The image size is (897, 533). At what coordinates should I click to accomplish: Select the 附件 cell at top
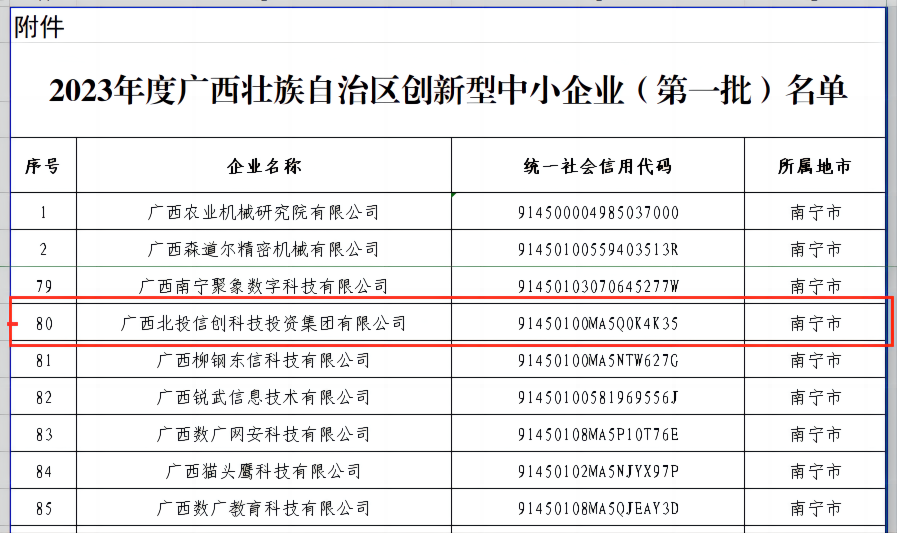coord(448,26)
